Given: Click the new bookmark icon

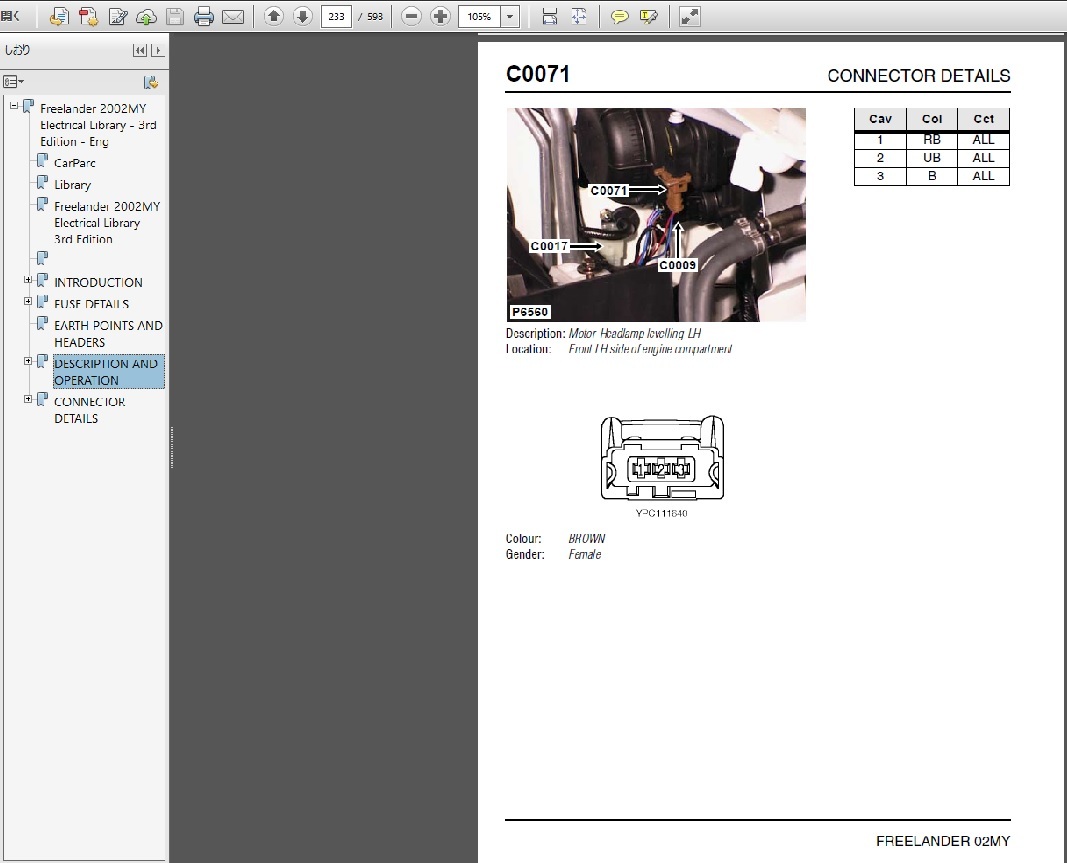Looking at the screenshot, I should [151, 82].
